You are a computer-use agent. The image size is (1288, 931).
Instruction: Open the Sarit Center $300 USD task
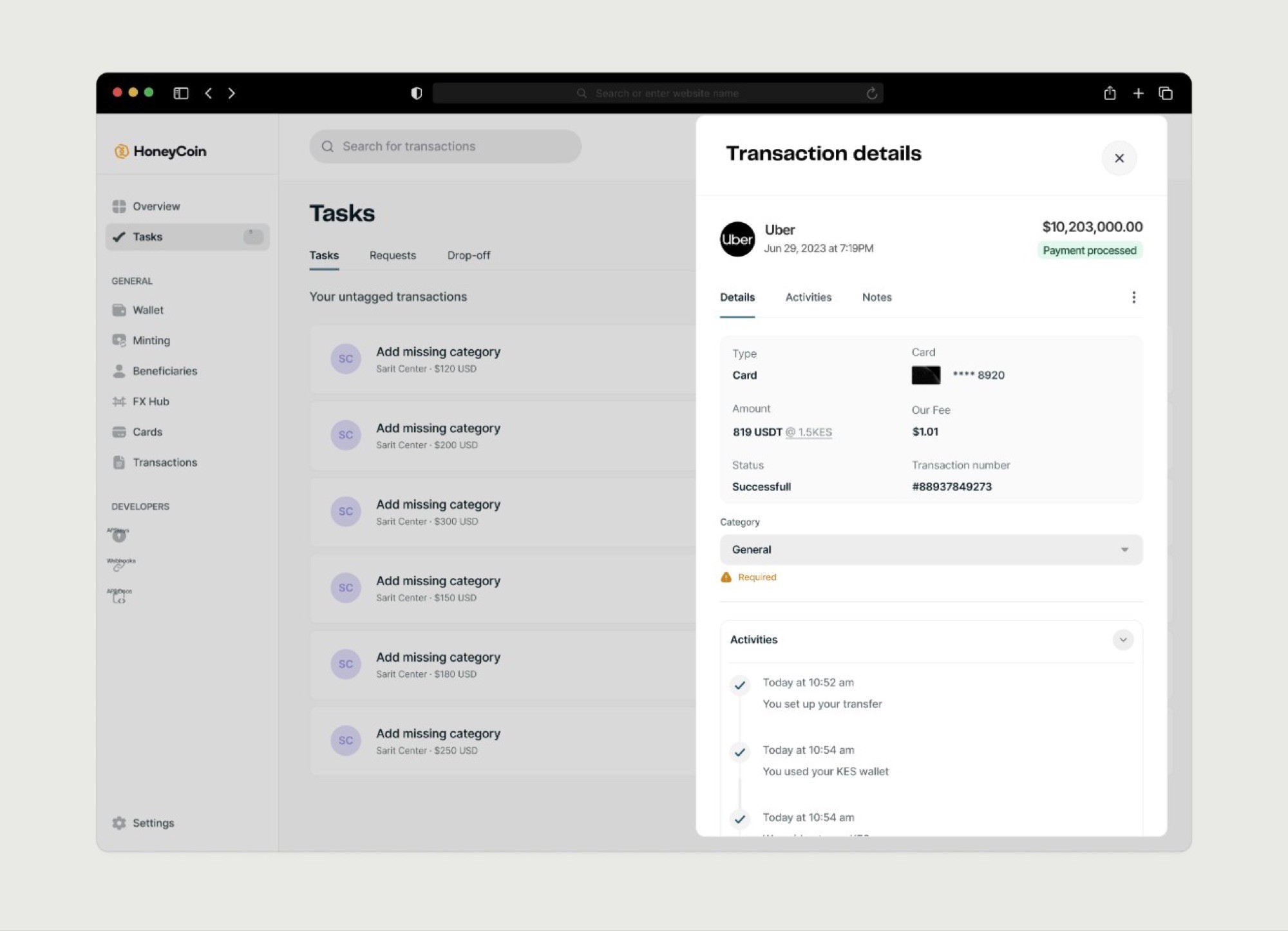point(503,512)
